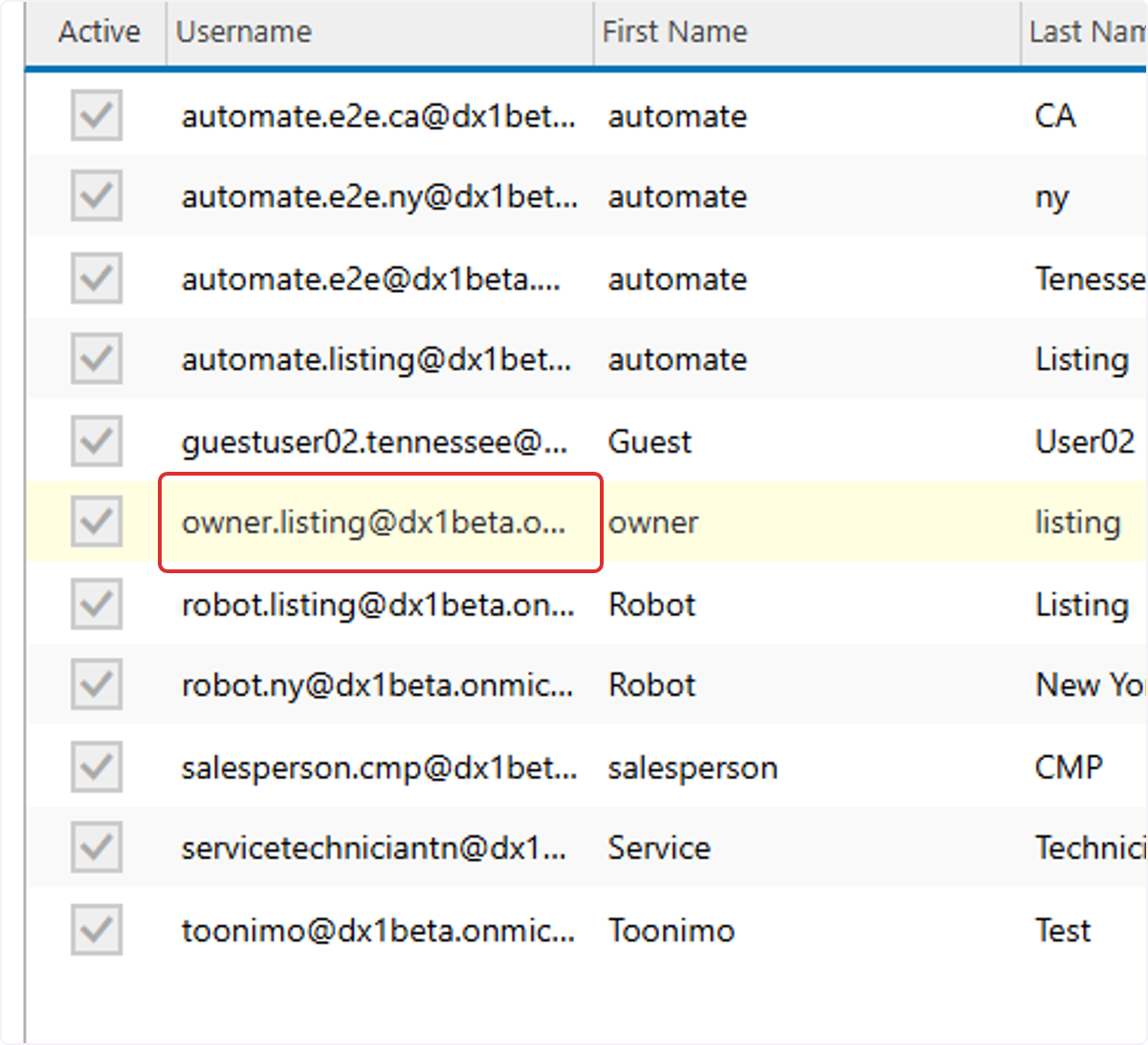Viewport: 1148px width, 1045px height.
Task: Select last name "CMP"
Action: 1069,767
